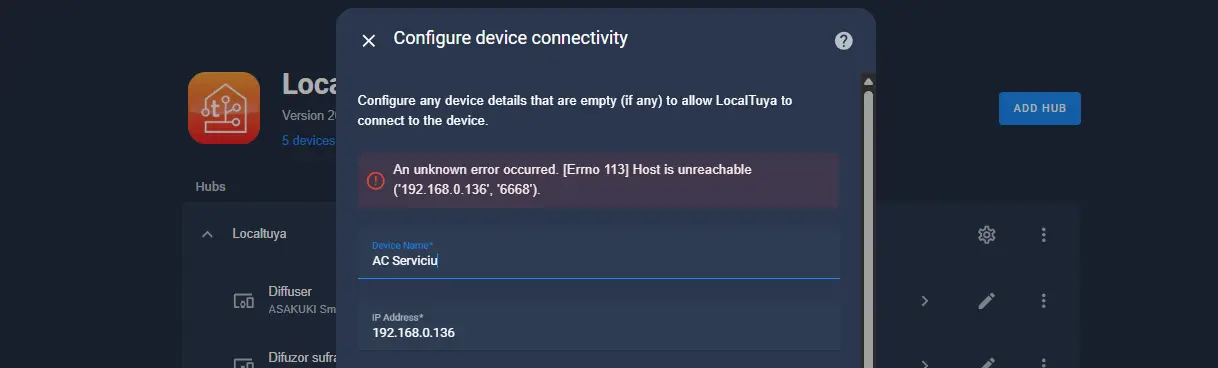The width and height of the screenshot is (1218, 368).
Task: Click the LocalTuya integration logo
Action: point(224,108)
